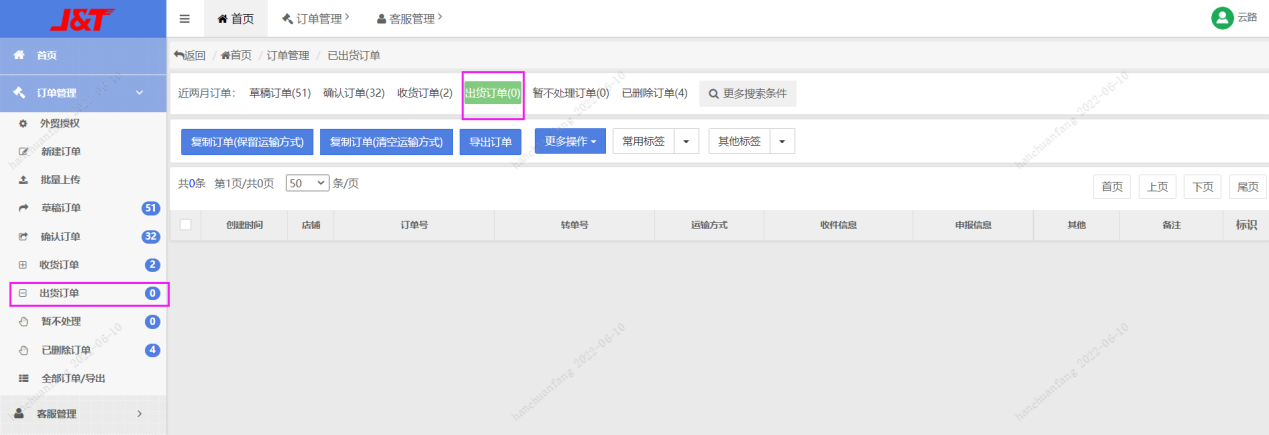Click the 订单管理 breadcrumb link
Image resolution: width=1269 pixels, height=435 pixels.
tap(288, 56)
